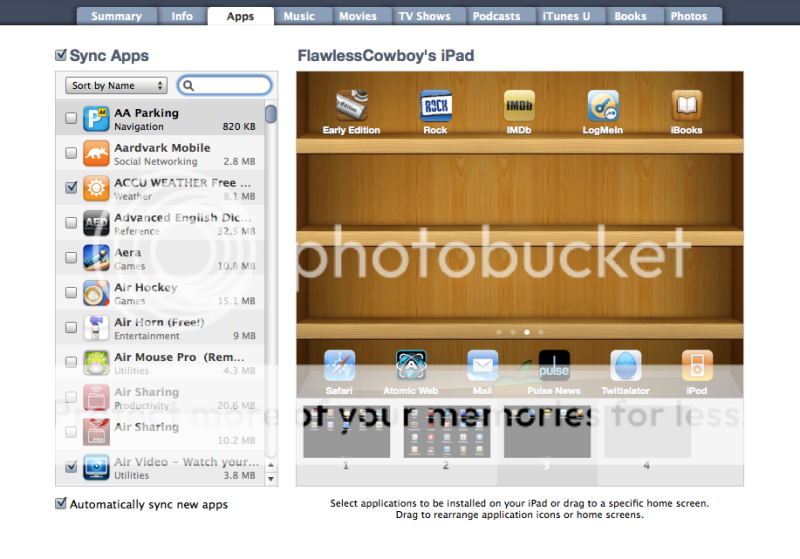Click the Pulse News icon in iPad dock
800x559 pixels.
pyautogui.click(x=554, y=365)
